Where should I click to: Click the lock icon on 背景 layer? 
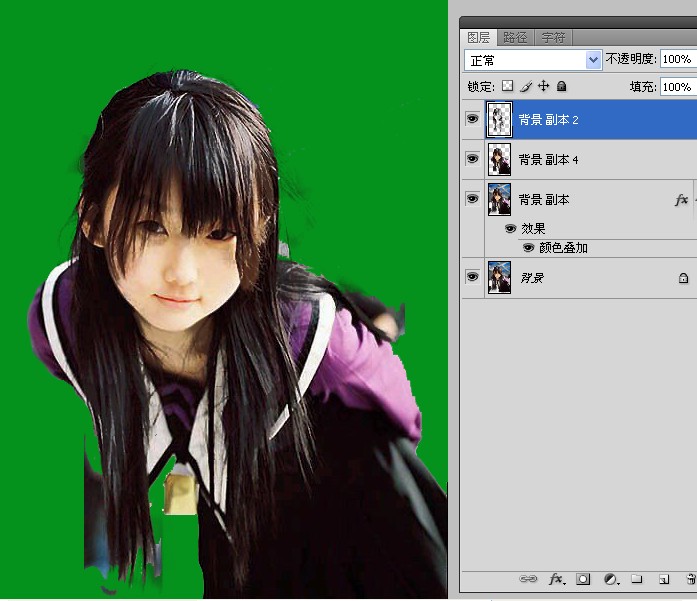684,278
